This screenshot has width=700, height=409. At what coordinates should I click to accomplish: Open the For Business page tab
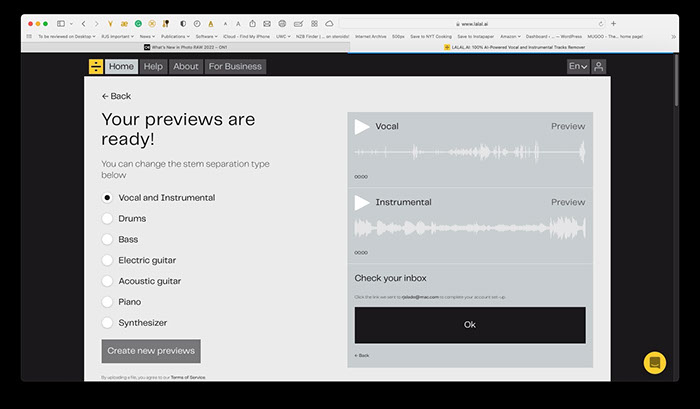pos(235,67)
